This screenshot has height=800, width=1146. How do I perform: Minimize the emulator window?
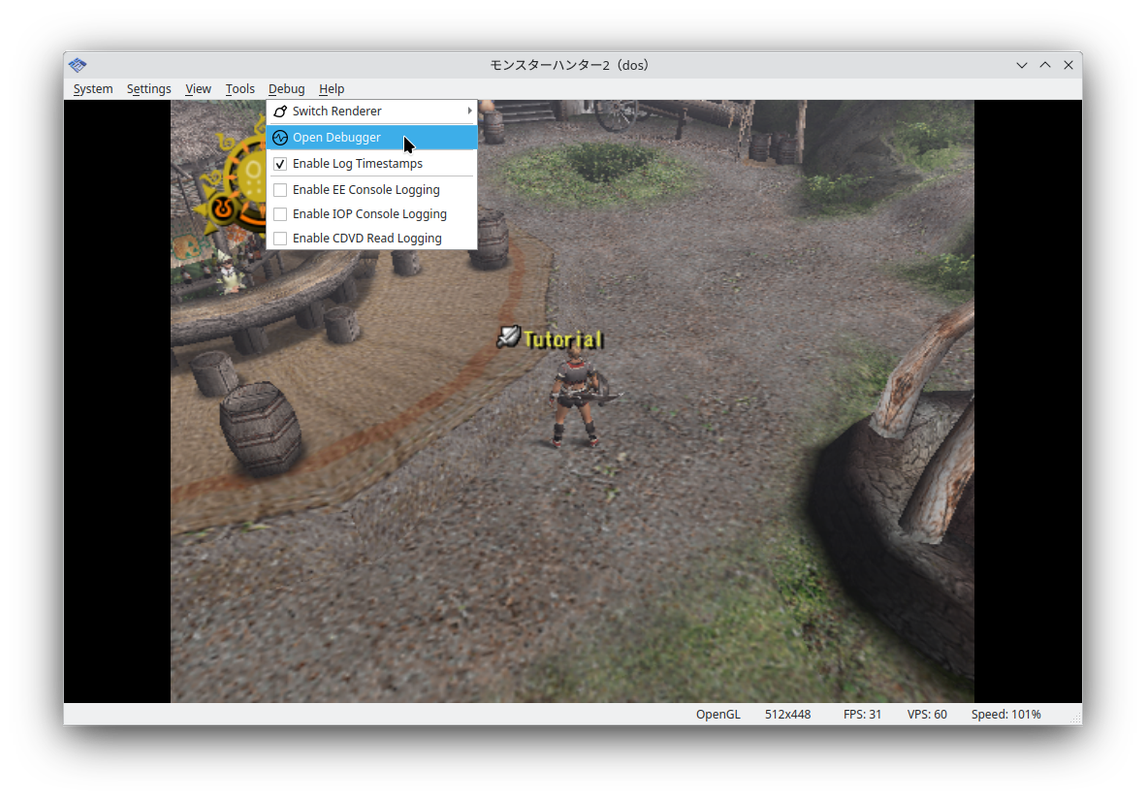(1022, 65)
